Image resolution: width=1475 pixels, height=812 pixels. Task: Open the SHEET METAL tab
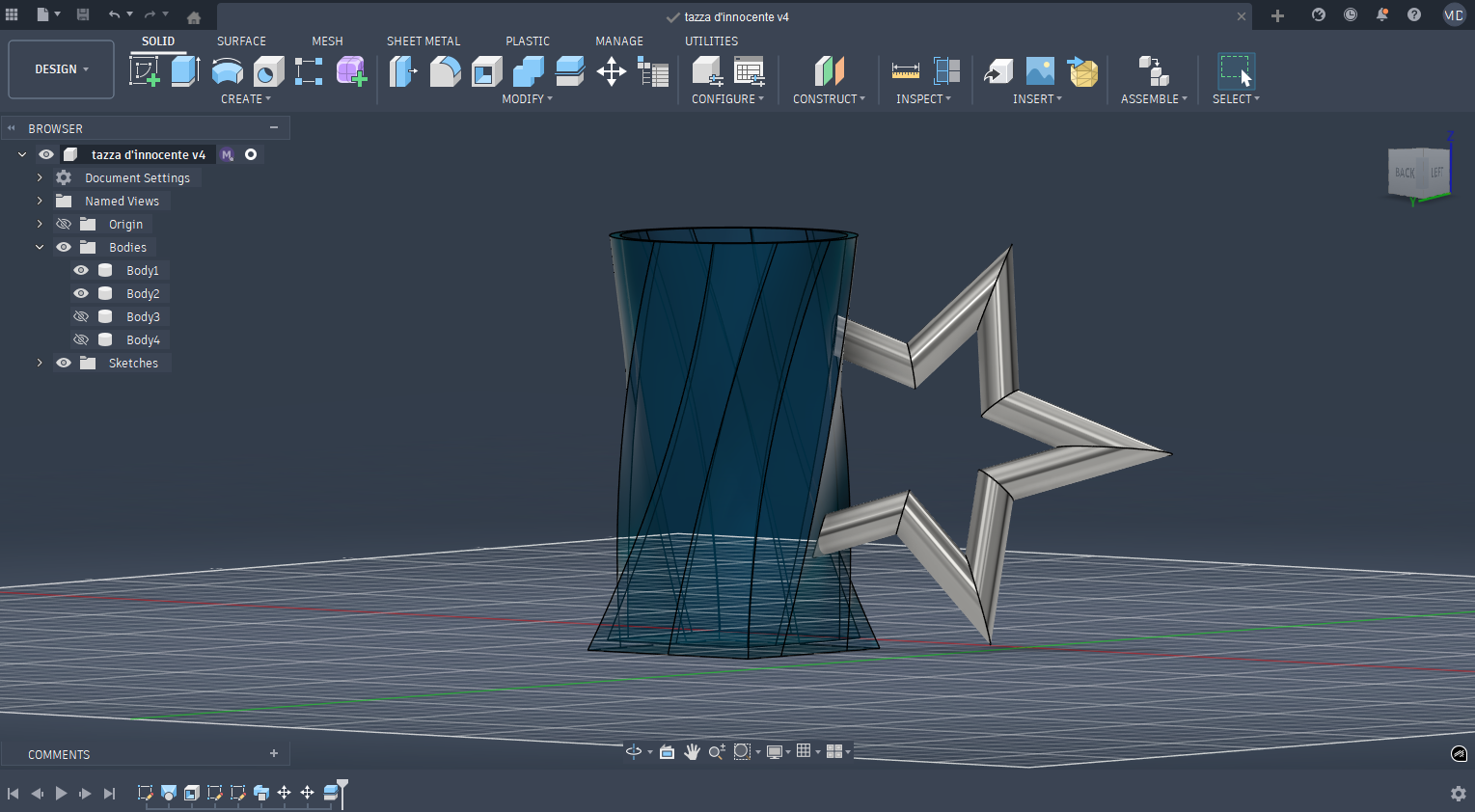click(423, 41)
